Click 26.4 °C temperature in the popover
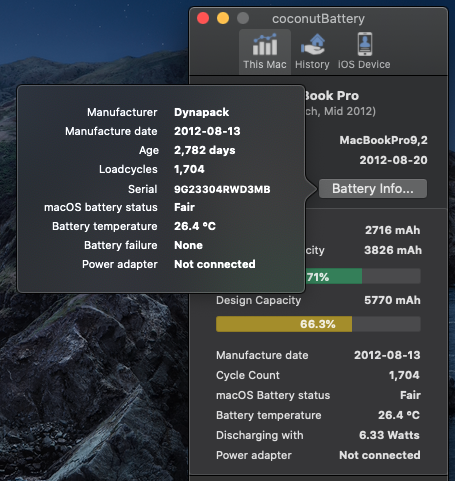455x481 pixels. tap(195, 226)
